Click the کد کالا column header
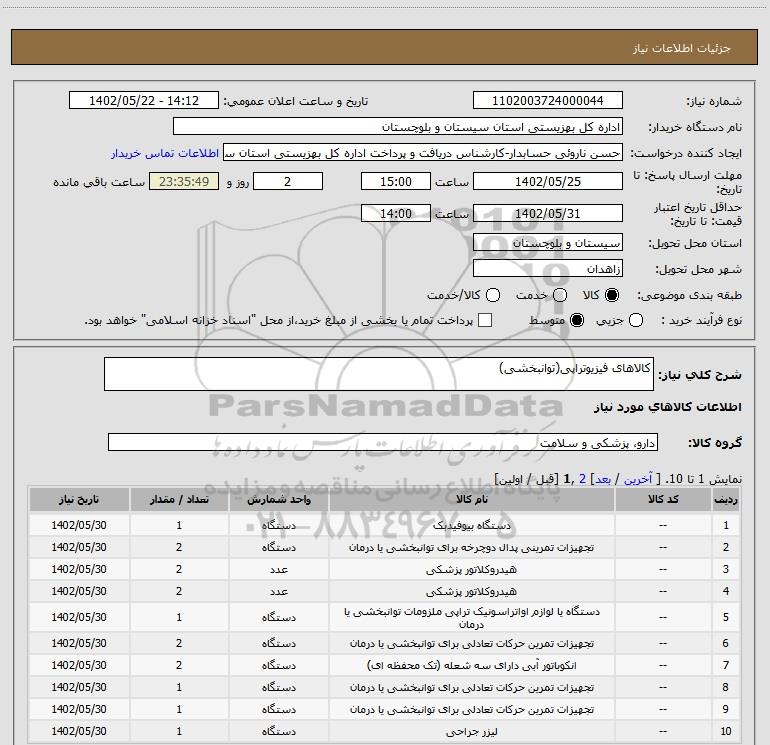Viewport: 770px width, 745px height. [x=663, y=499]
